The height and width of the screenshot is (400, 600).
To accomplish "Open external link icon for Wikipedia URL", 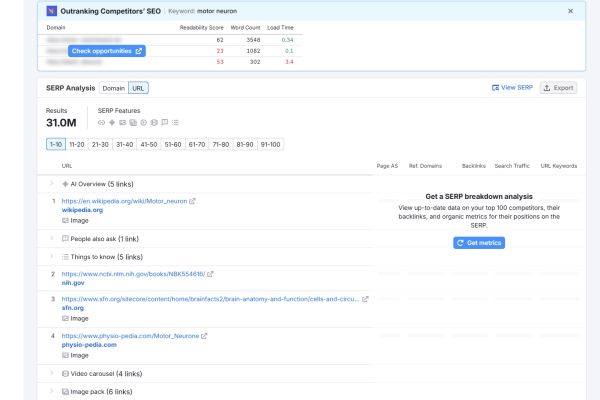I will tap(193, 201).
